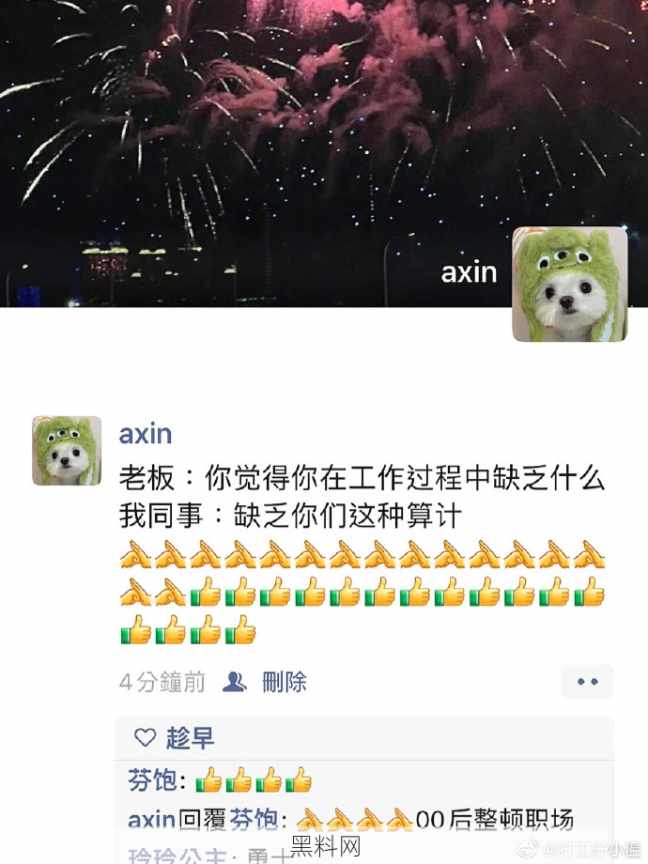Delete the post via 刪除 link
Image resolution: width=648 pixels, height=864 pixels.
[x=284, y=682]
